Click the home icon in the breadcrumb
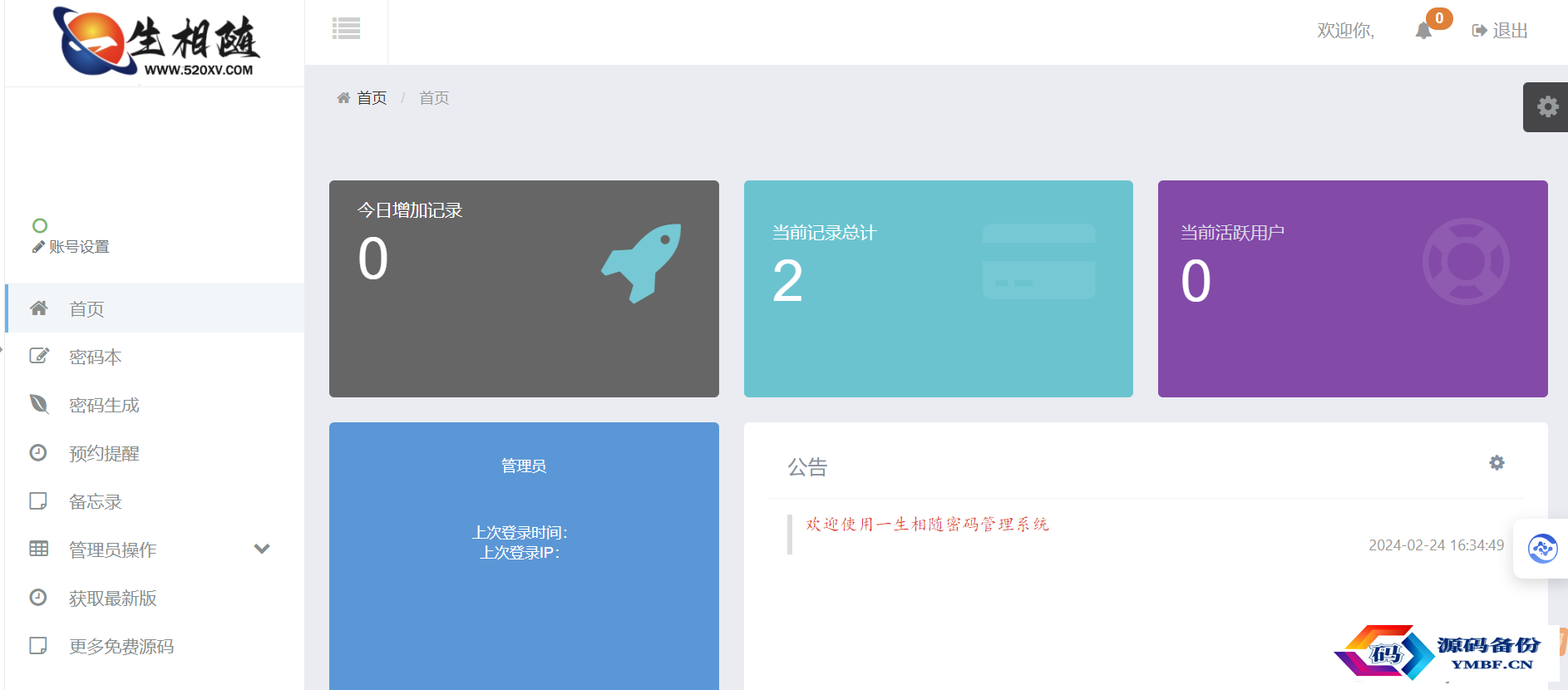This screenshot has width=1568, height=690. pos(343,98)
